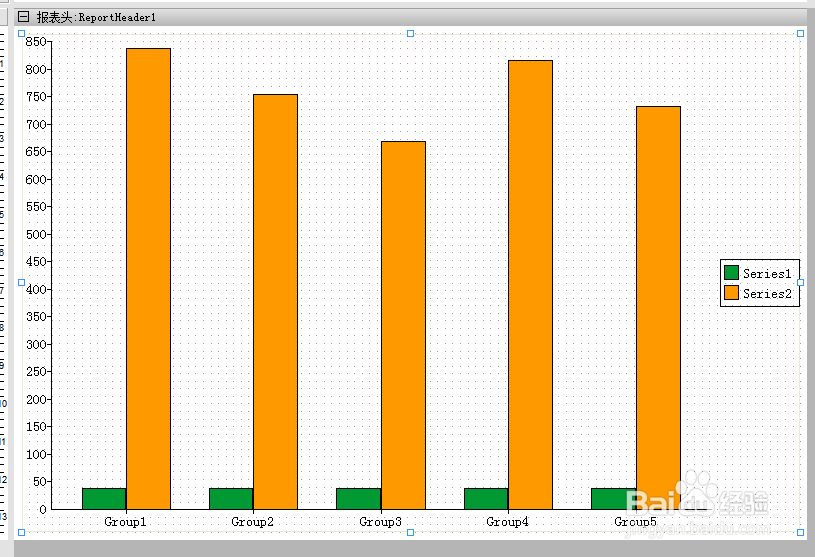Image resolution: width=815 pixels, height=557 pixels.
Task: Collapse the ReportHeader1 section
Action: 23,17
